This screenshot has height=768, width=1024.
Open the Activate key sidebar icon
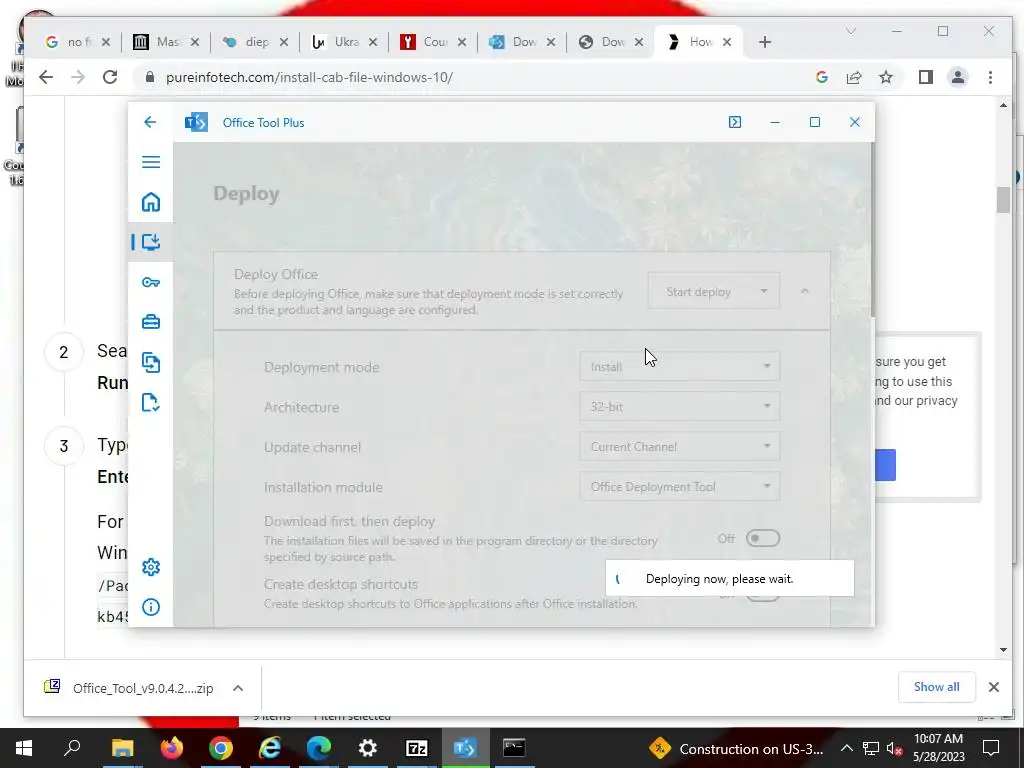click(151, 282)
